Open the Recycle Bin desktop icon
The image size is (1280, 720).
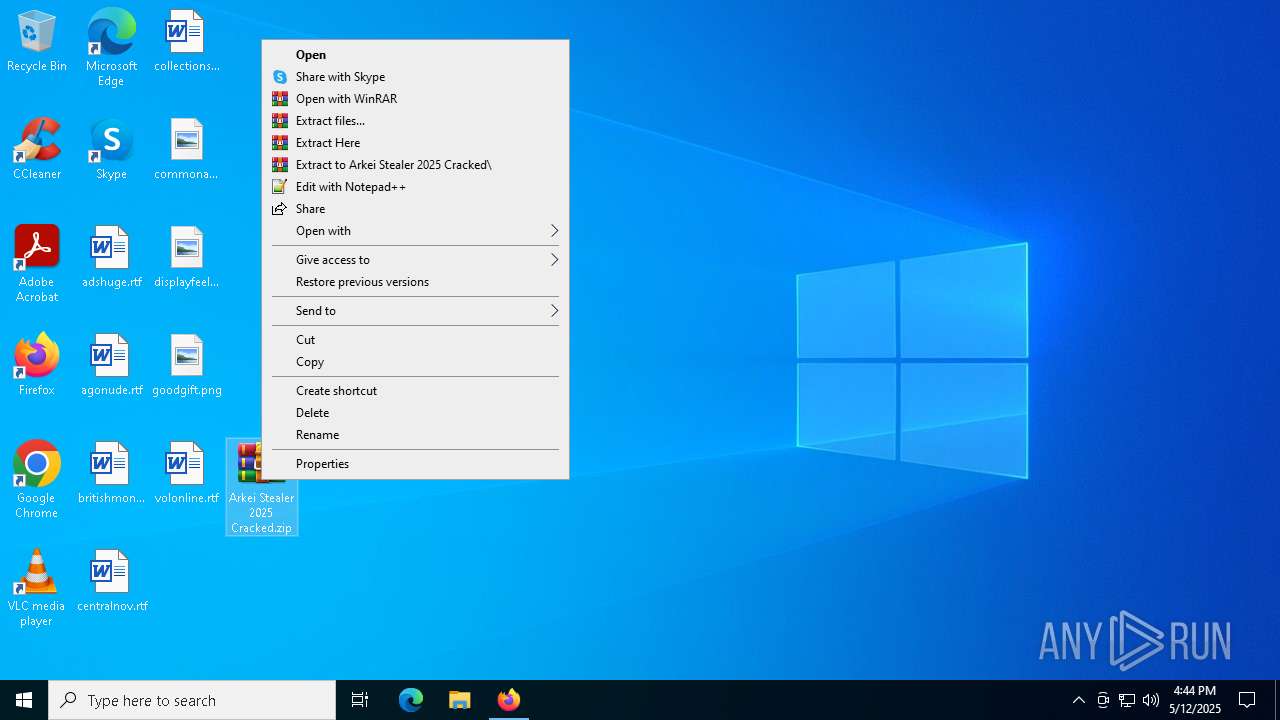(x=37, y=42)
